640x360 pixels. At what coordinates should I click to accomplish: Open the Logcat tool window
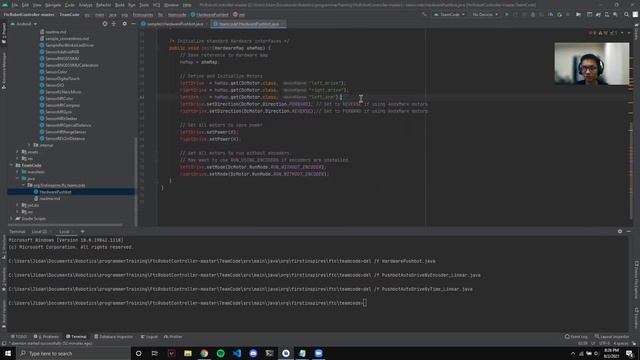[x=149, y=337]
